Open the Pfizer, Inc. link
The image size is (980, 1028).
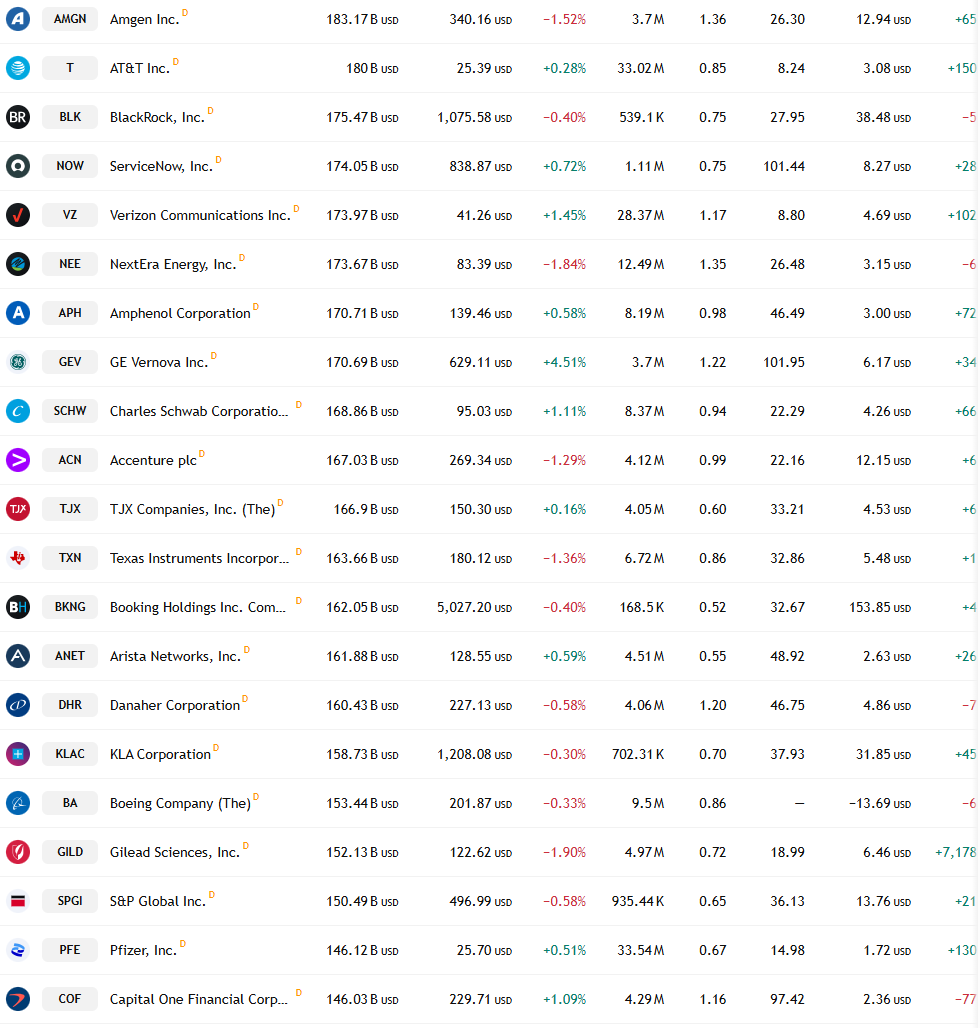pos(144,951)
